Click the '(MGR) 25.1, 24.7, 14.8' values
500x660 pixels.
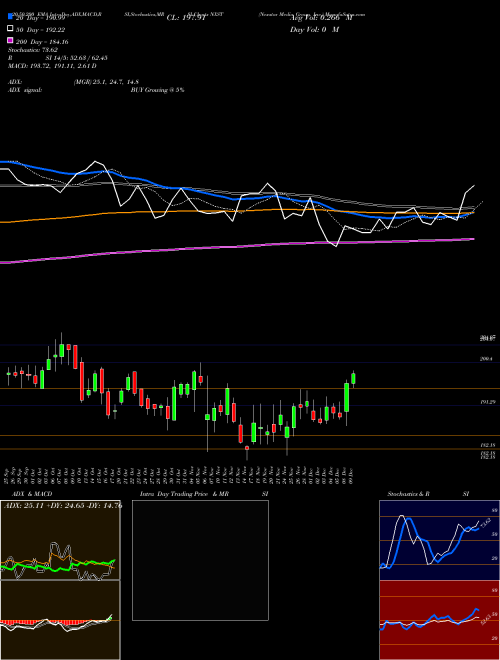pyautogui.click(x=106, y=82)
